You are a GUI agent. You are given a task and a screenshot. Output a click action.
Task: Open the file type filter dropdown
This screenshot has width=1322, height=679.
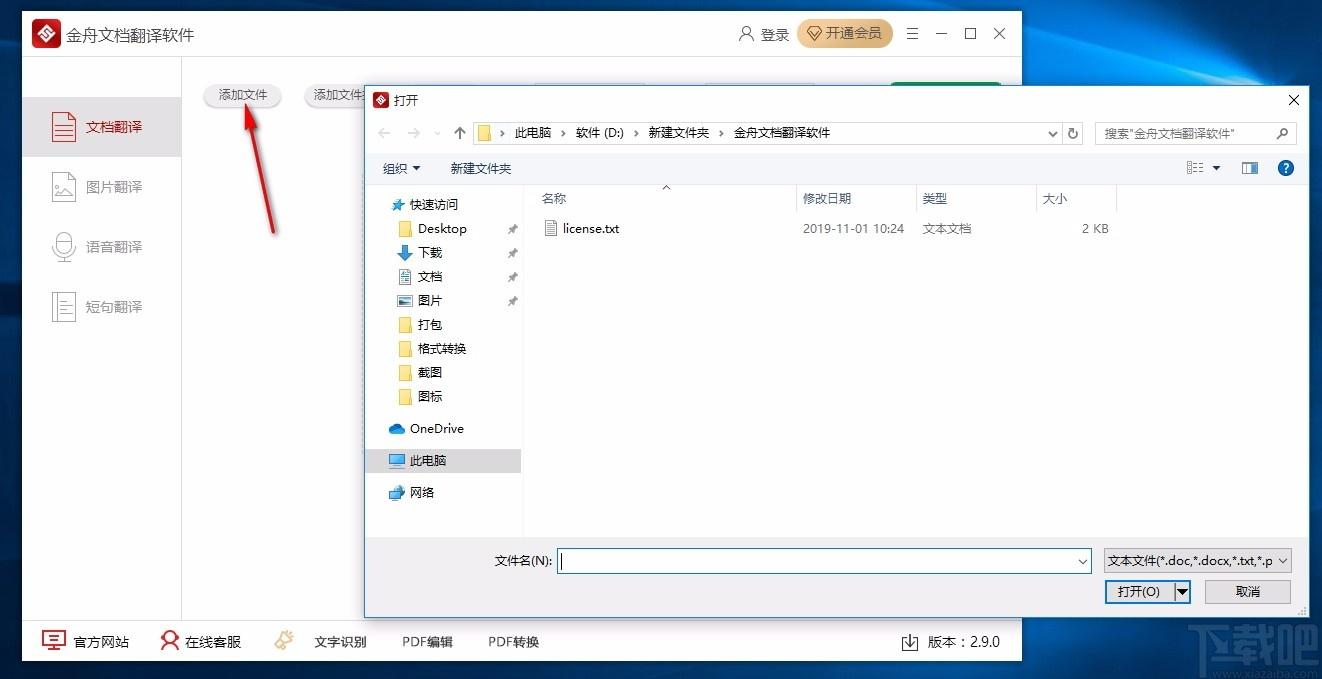click(x=1198, y=561)
